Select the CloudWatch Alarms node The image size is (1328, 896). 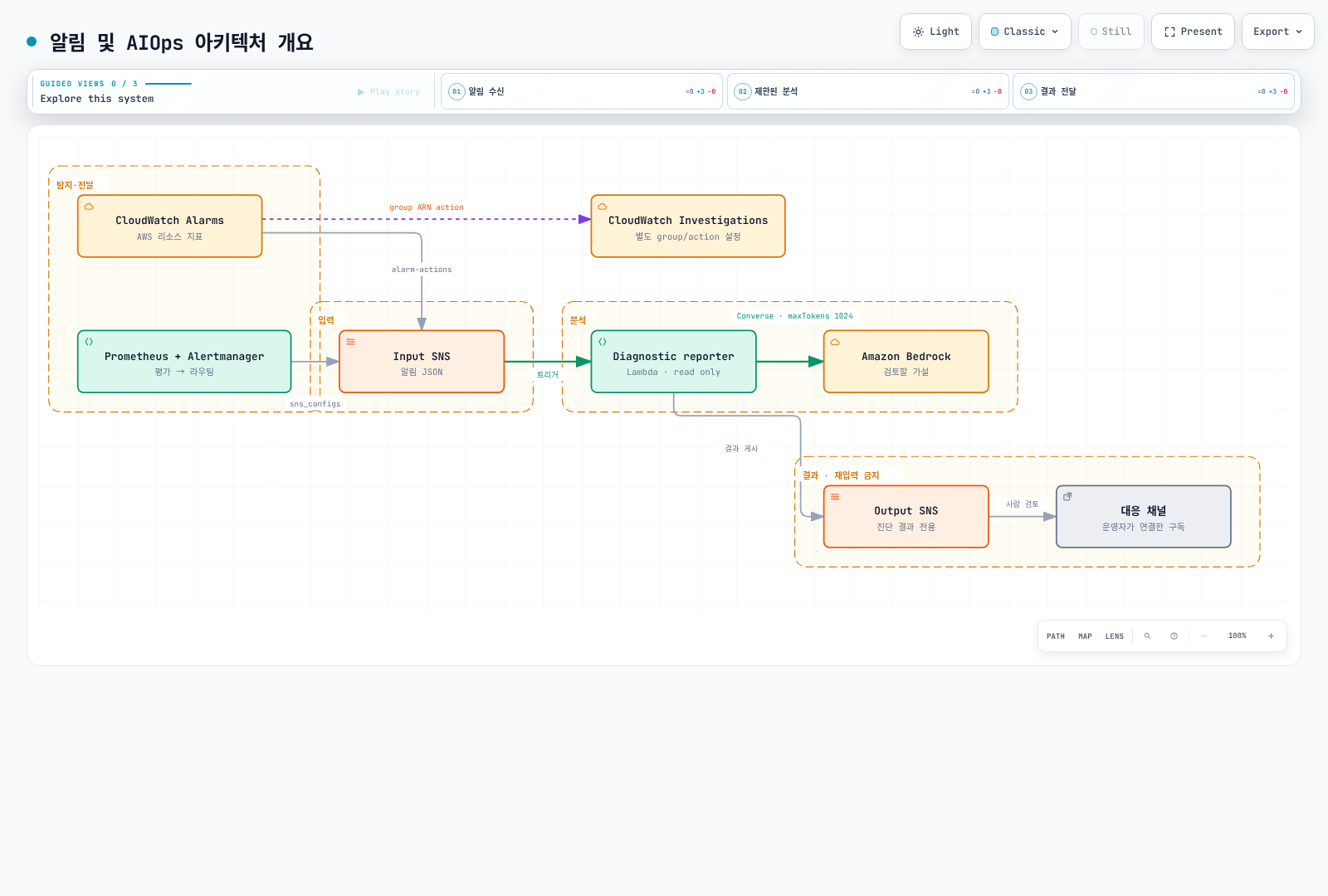click(170, 226)
